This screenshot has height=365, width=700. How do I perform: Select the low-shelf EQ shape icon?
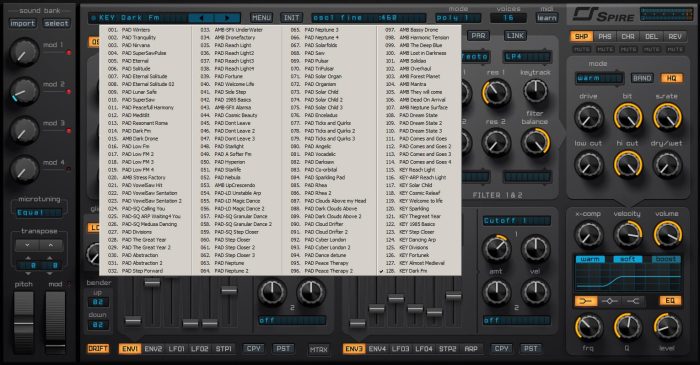click(x=586, y=301)
